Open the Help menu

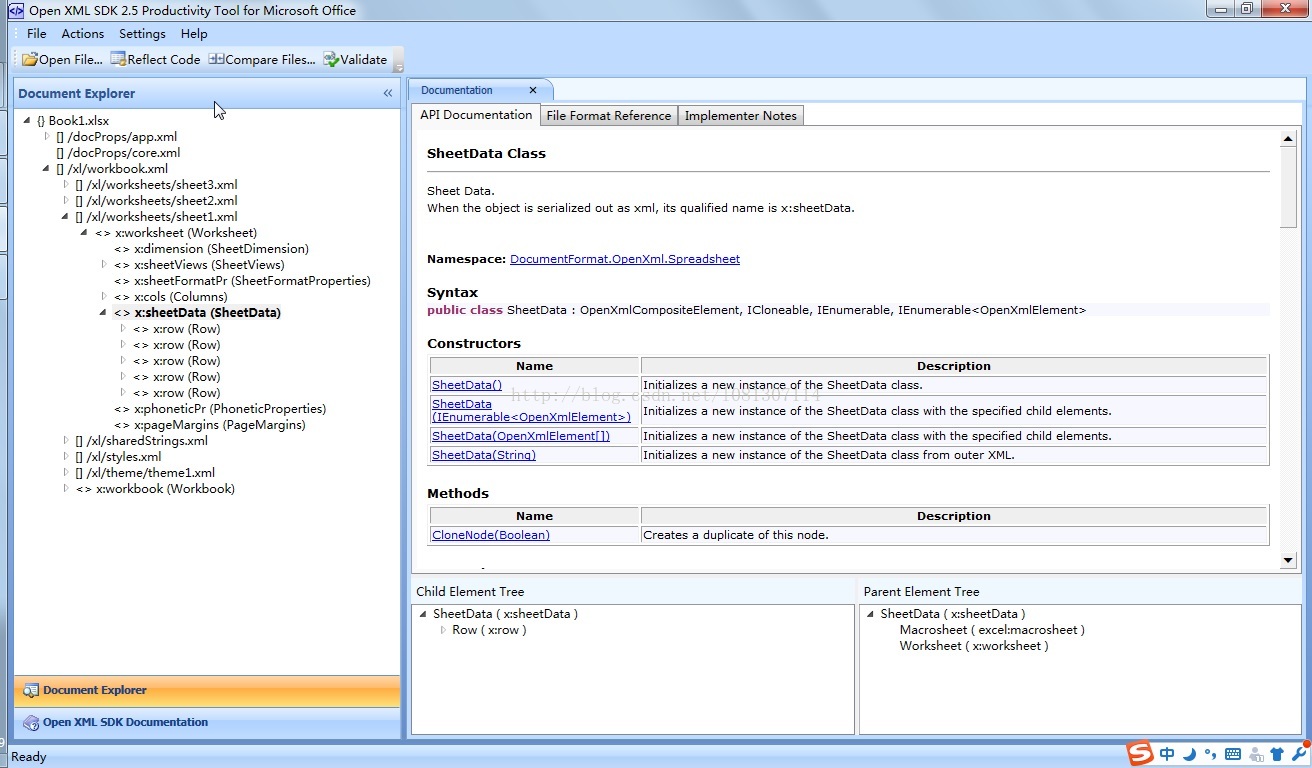click(x=194, y=33)
